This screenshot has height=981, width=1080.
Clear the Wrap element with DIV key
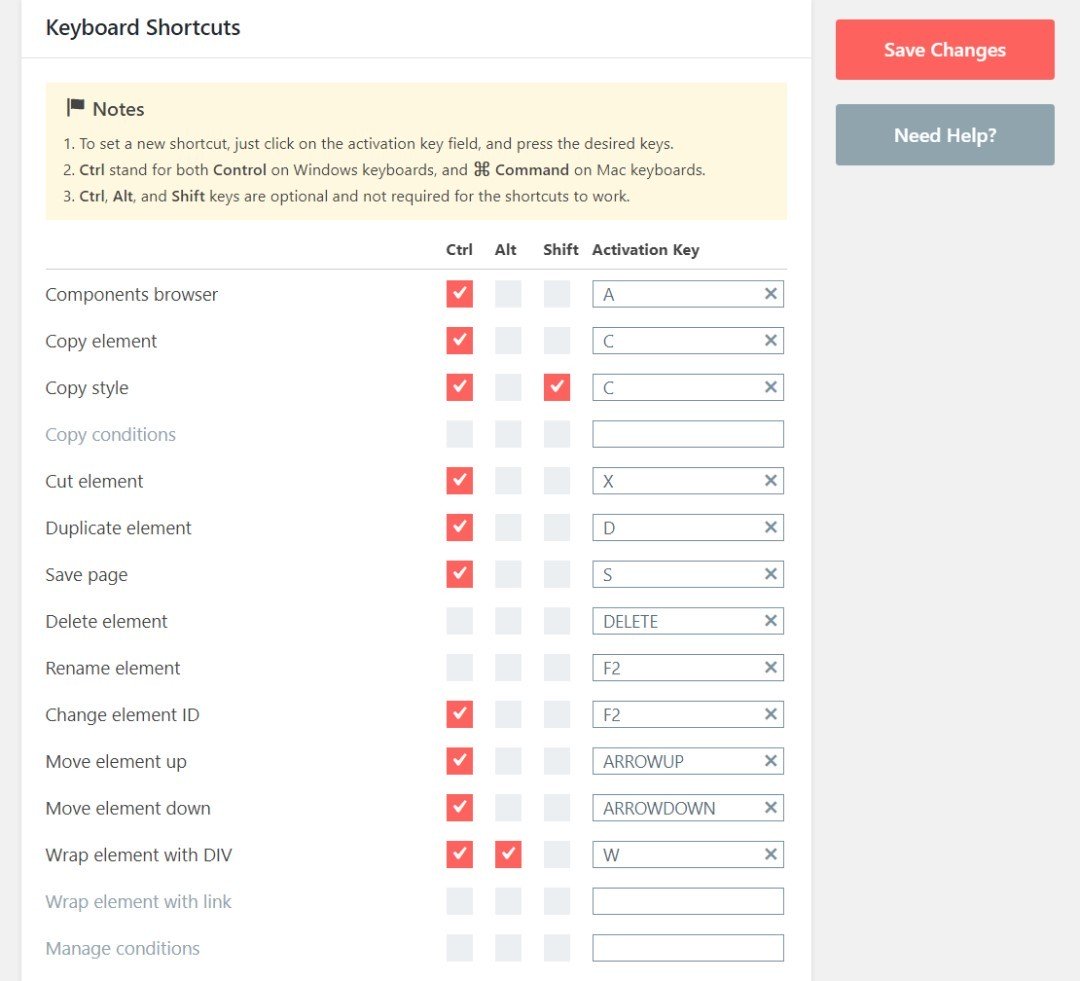tap(770, 855)
